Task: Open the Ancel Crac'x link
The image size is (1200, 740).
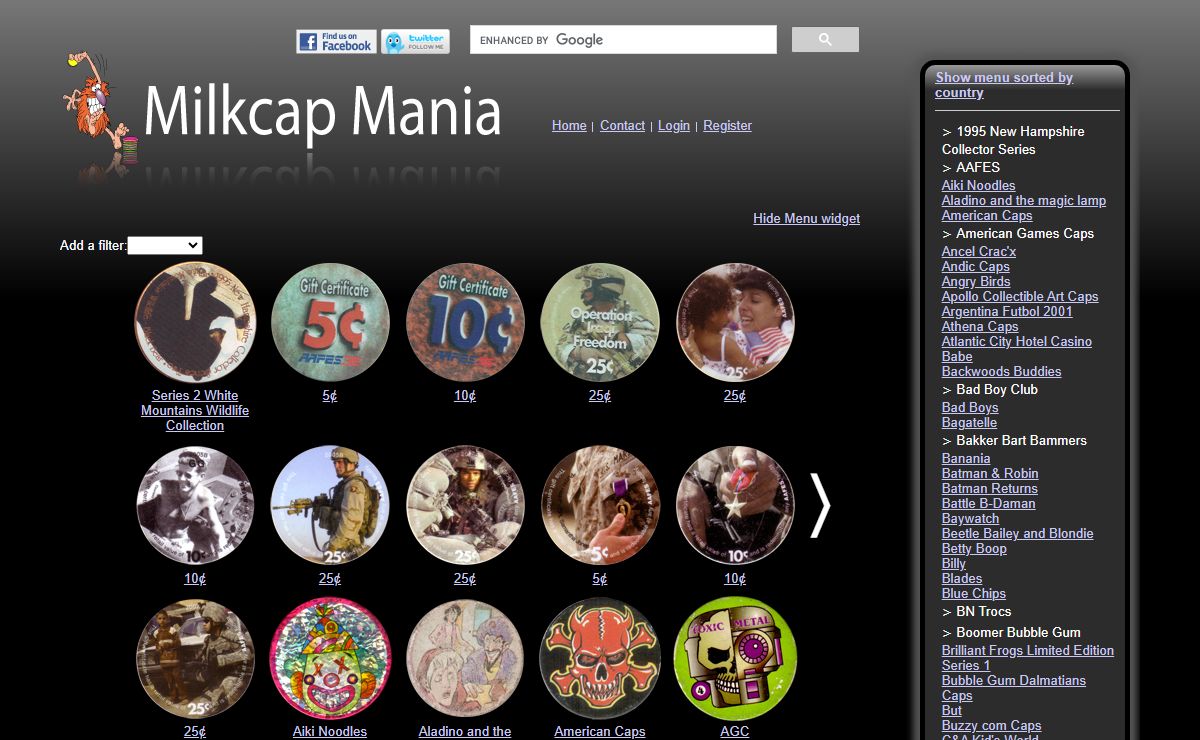Action: click(979, 251)
